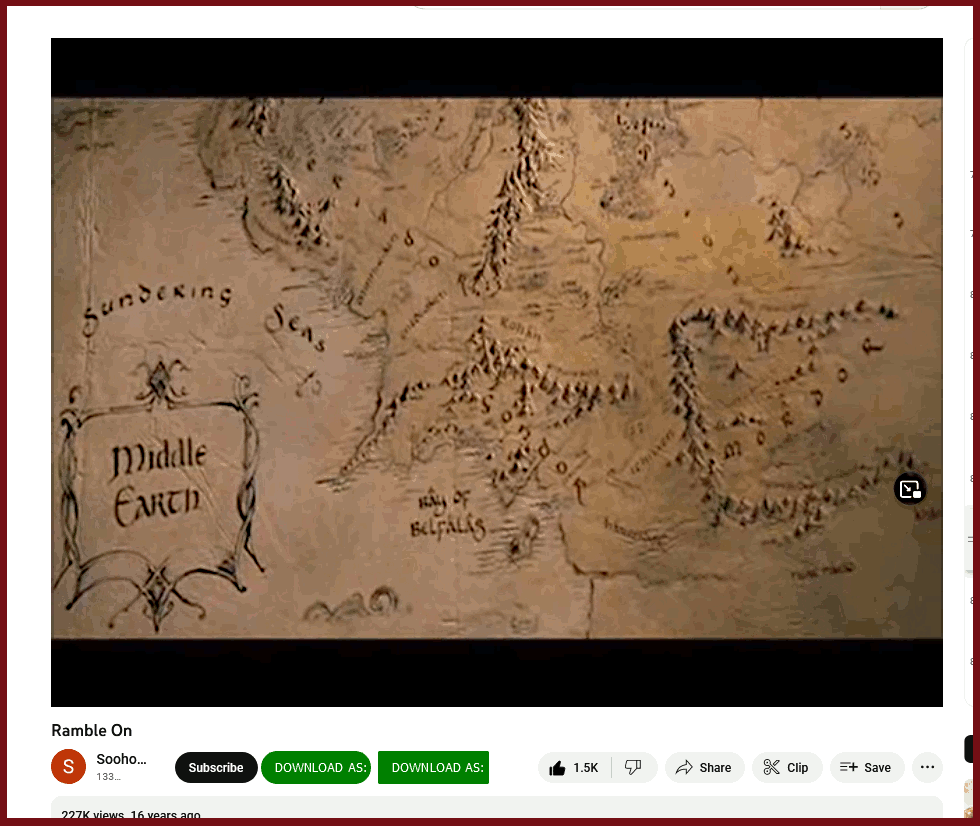980x826 pixels.
Task: Open the more actions three-dot menu
Action: 928,767
